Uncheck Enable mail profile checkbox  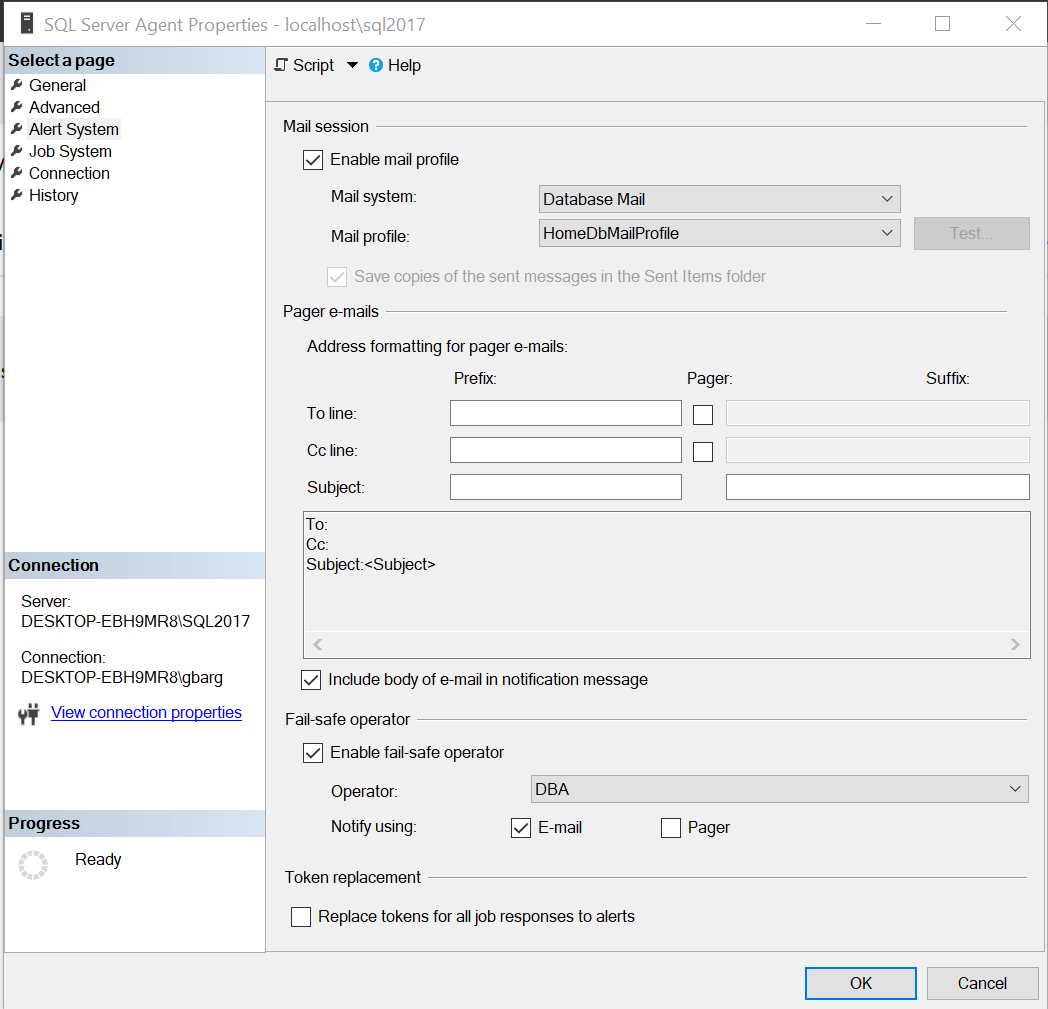(x=313, y=160)
